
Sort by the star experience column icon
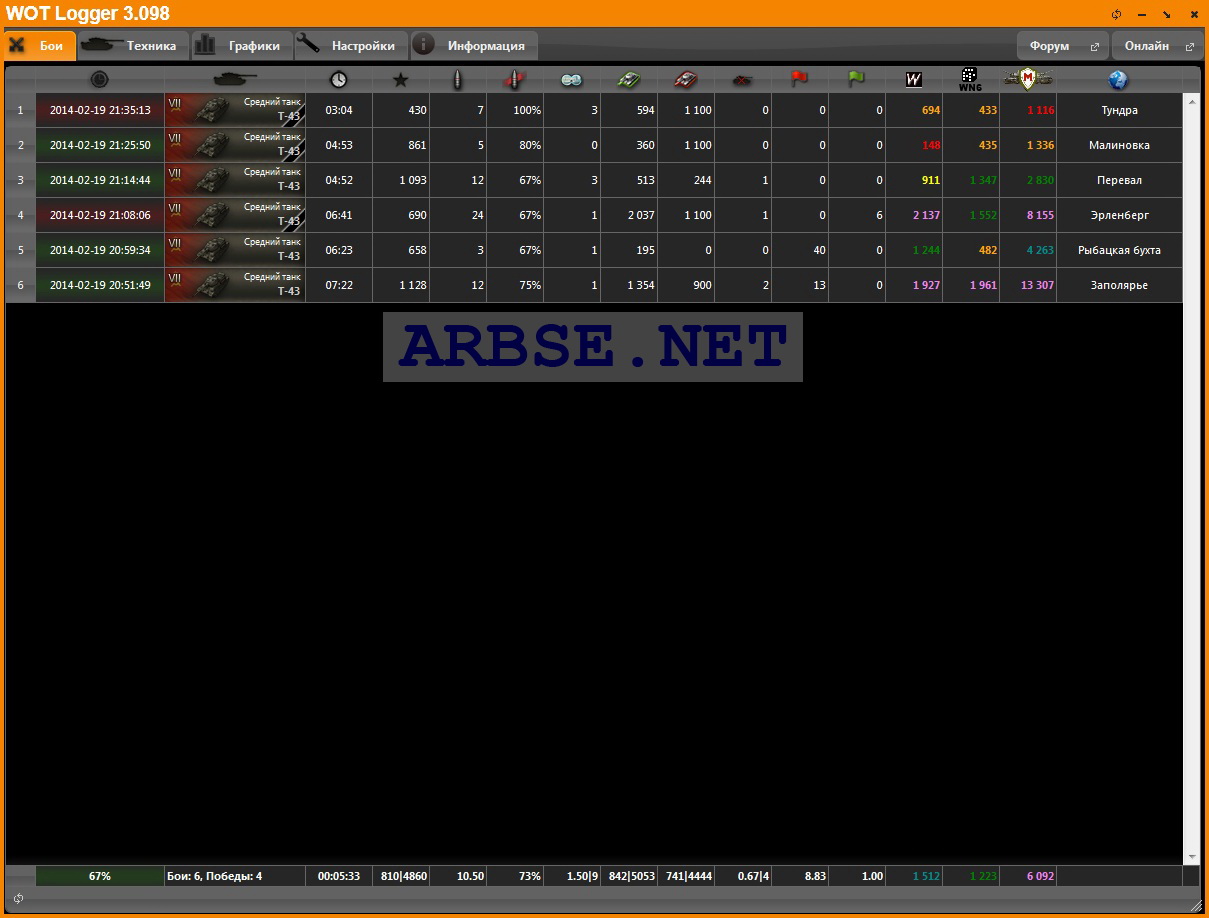(x=401, y=80)
